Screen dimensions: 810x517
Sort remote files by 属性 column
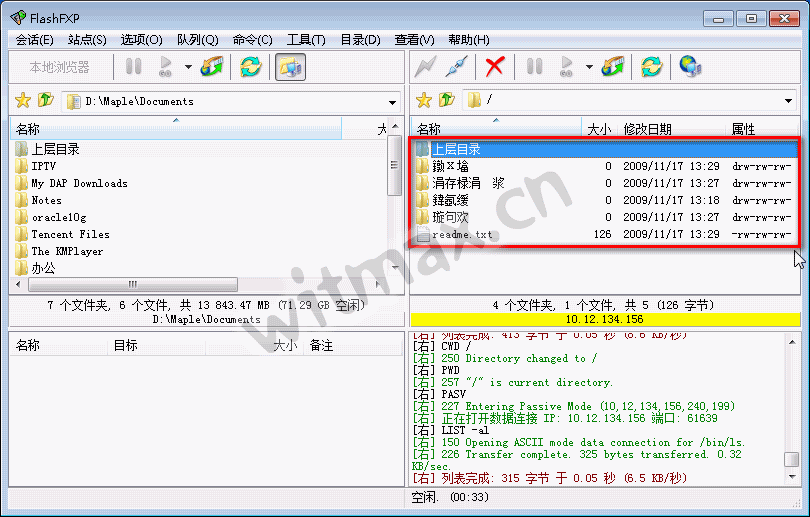pyautogui.click(x=761, y=129)
